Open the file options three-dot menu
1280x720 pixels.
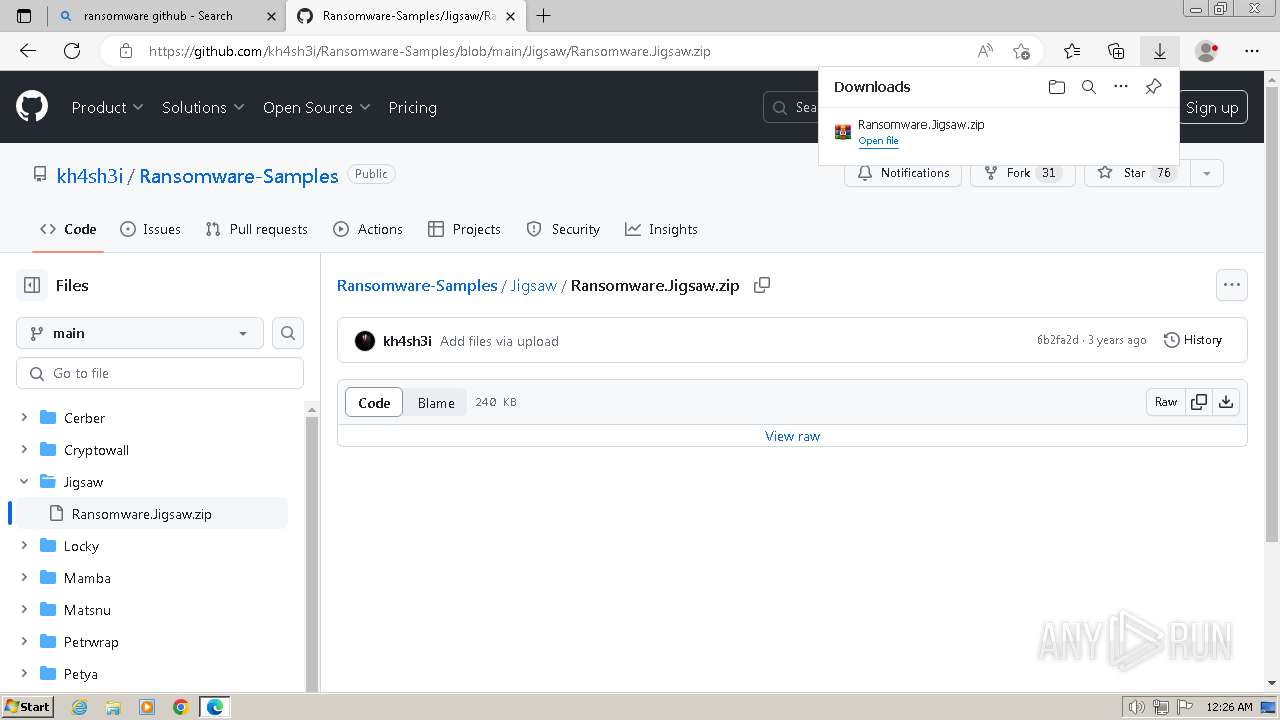click(x=1232, y=285)
